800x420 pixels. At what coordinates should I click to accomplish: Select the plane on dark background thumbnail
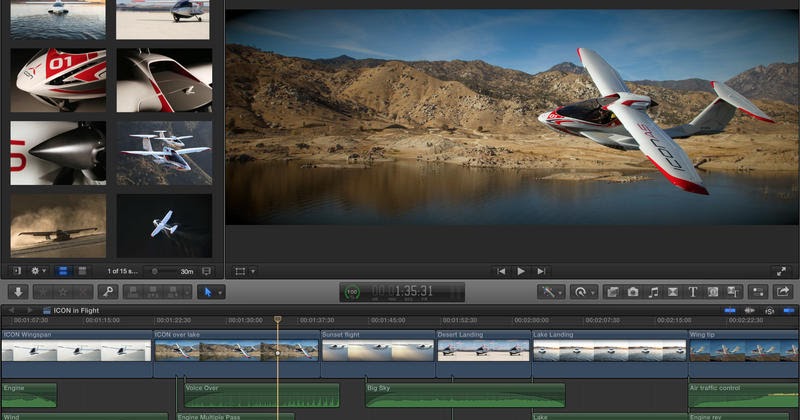[164, 226]
